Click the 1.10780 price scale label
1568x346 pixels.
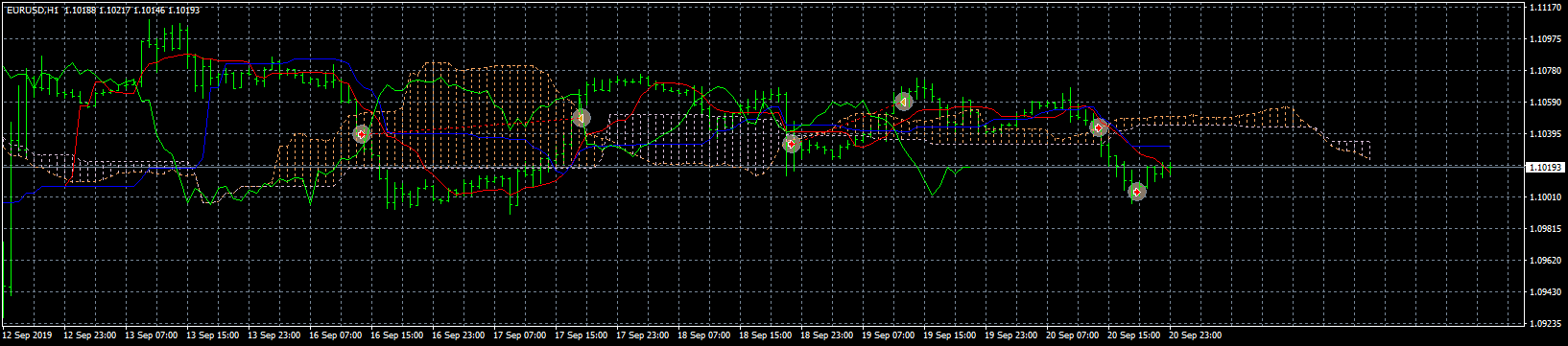pos(1546,71)
